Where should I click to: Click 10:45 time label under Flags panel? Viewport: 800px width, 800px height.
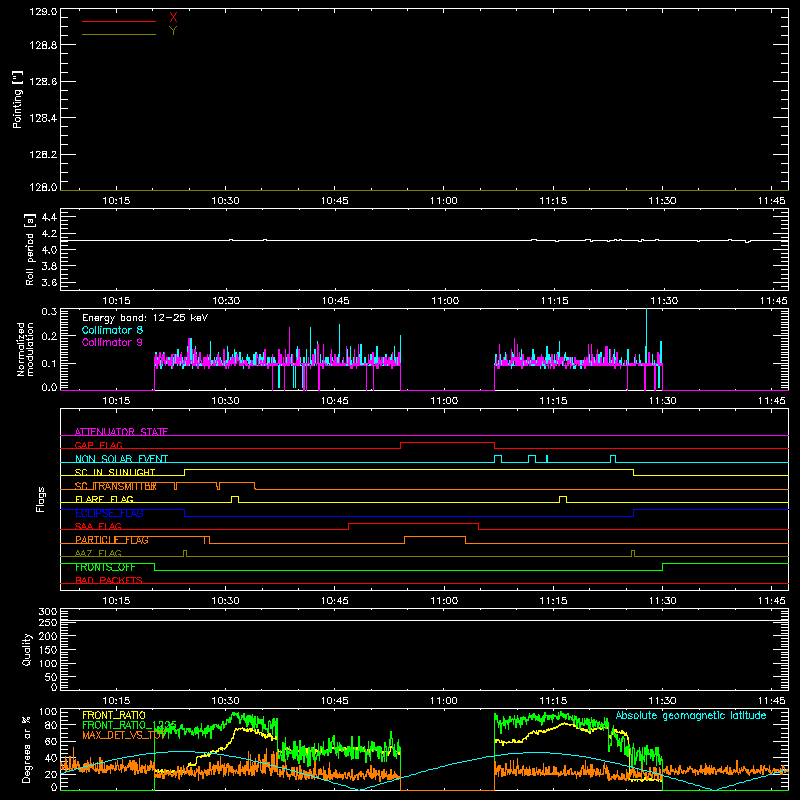[335, 601]
